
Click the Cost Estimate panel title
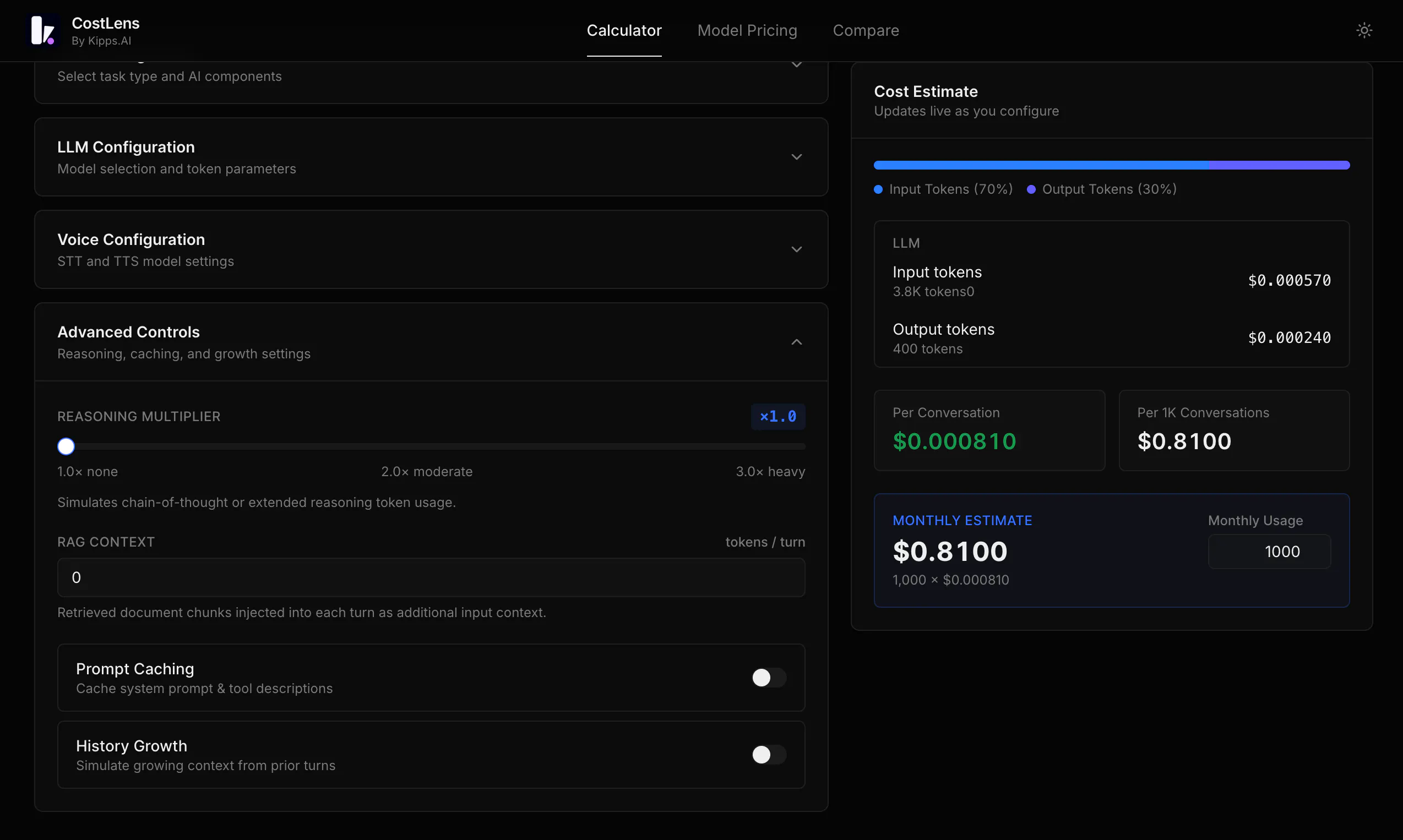click(x=925, y=92)
